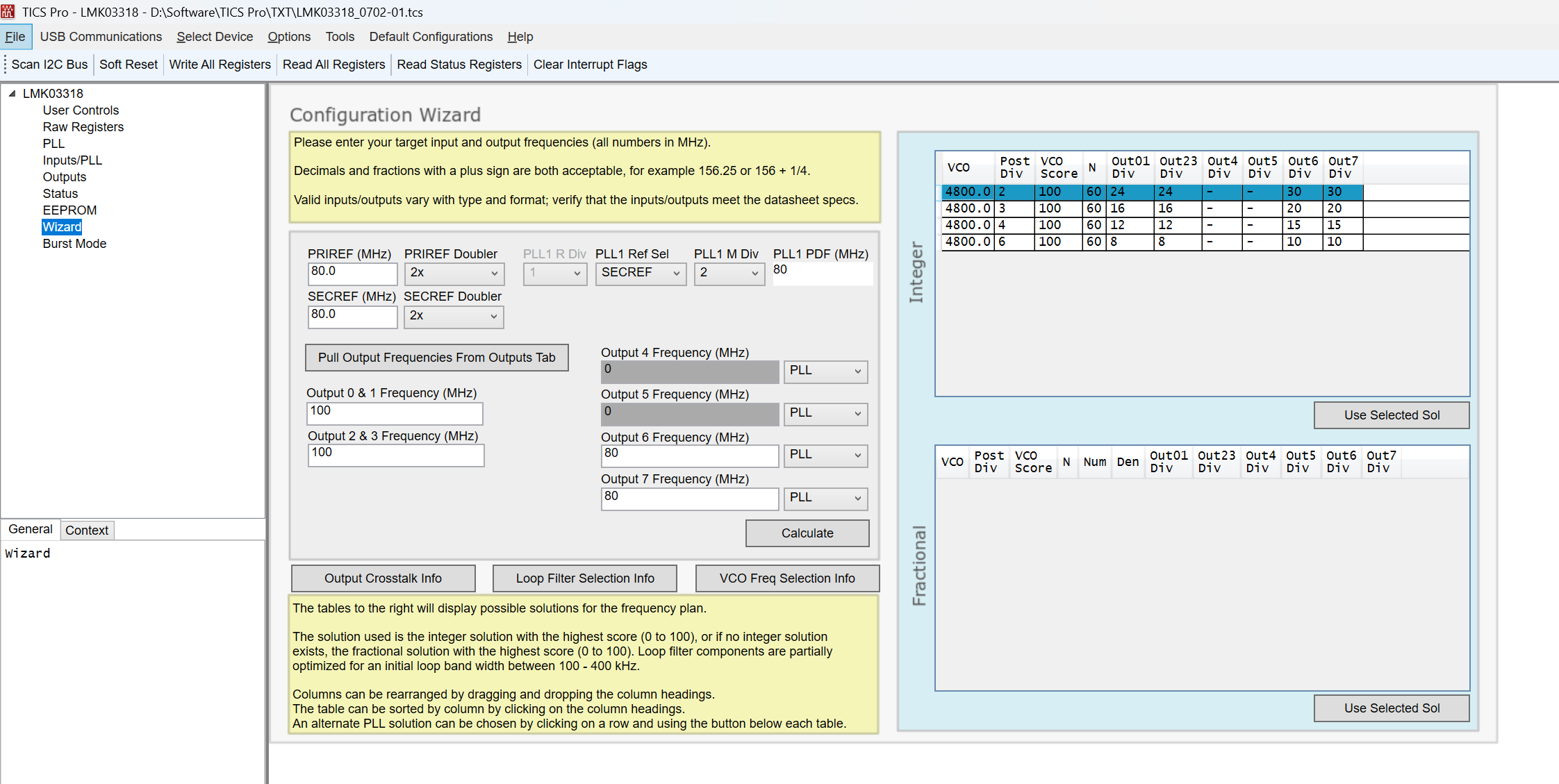Select EEPROM in the tree
Screen dimensions: 1559x784
69,210
